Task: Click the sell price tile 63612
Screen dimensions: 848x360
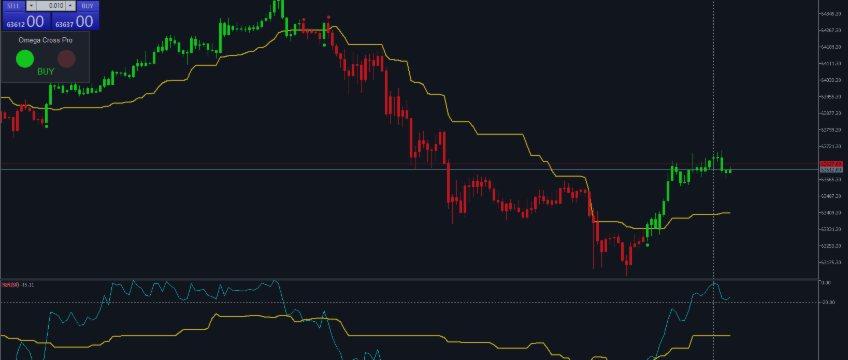Action: tap(25, 22)
